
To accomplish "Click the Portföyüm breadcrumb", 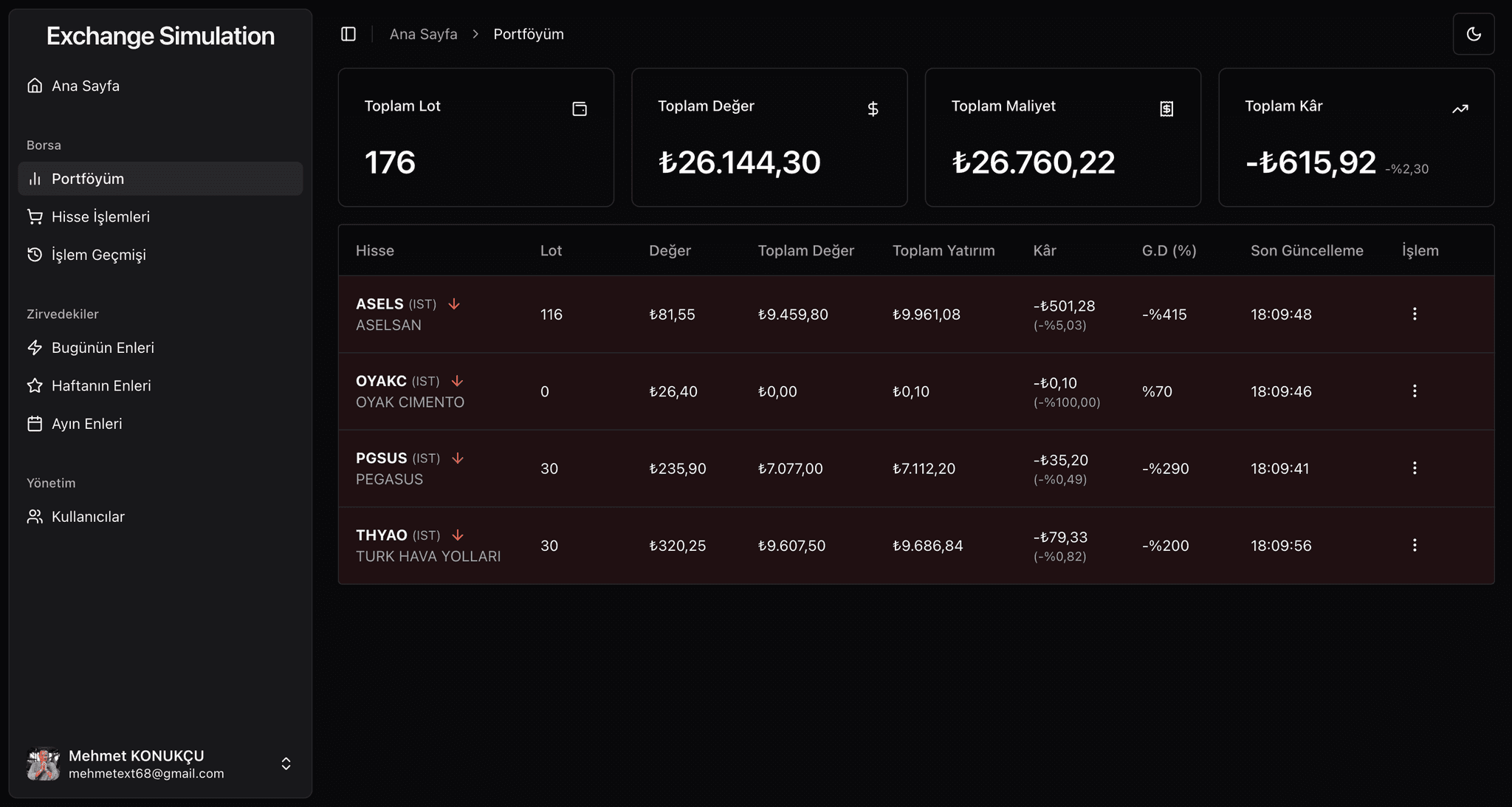I will 529,34.
